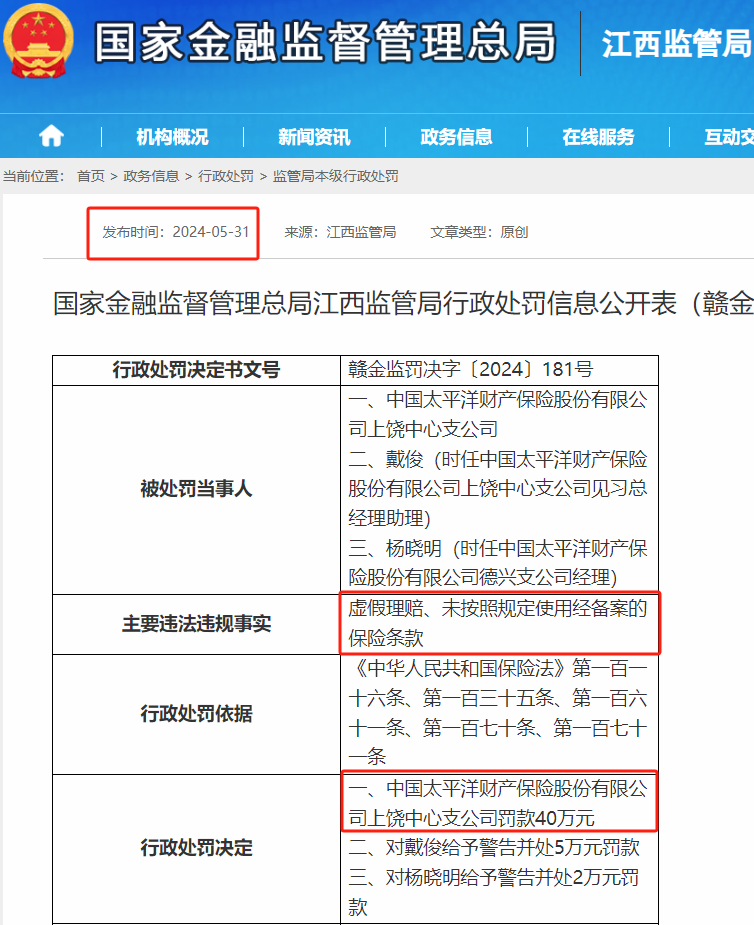The image size is (754, 925).
Task: Click the 对戴俊给予警告并处5万元罚款 line
Action: click(494, 848)
